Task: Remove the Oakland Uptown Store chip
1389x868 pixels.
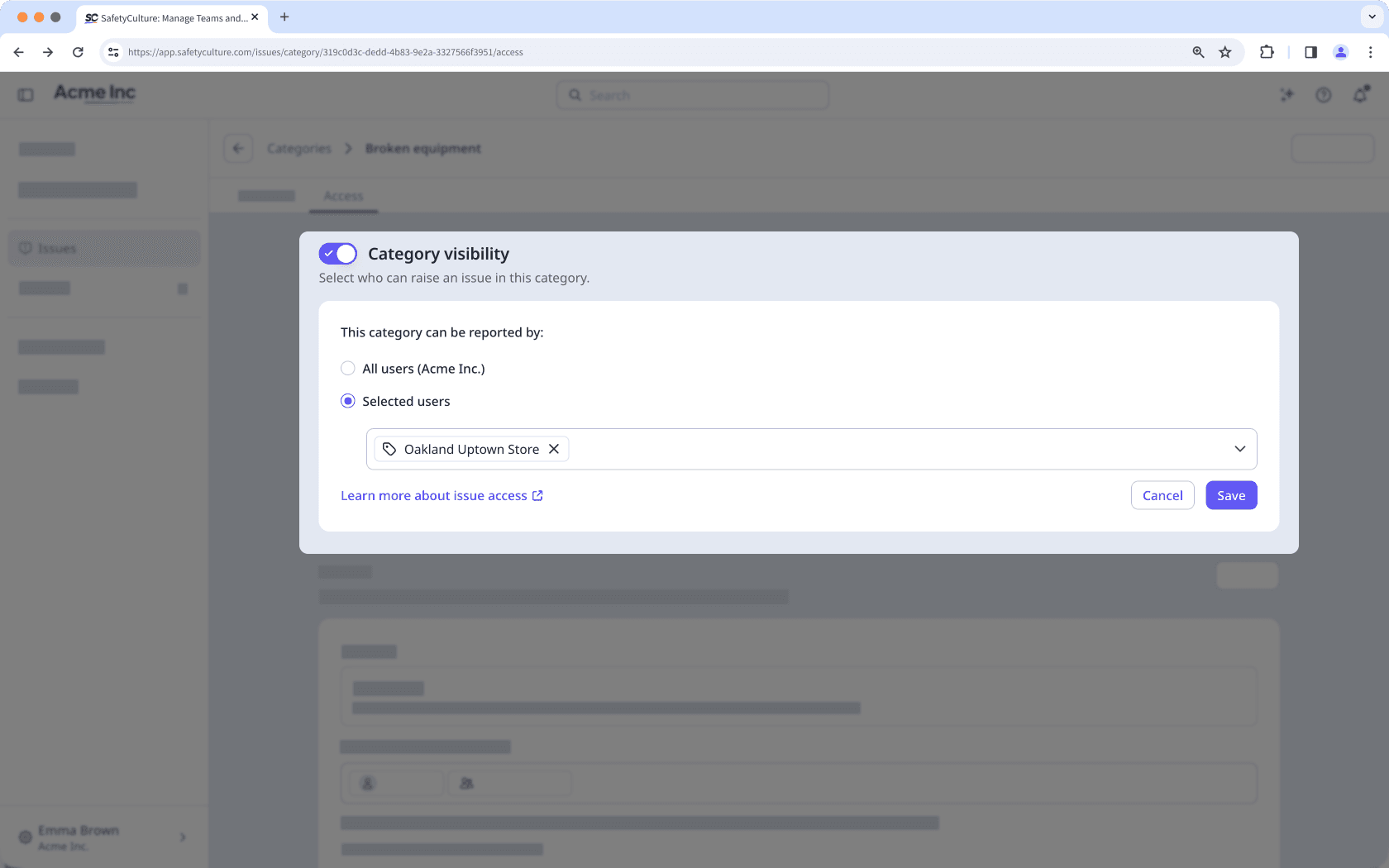Action: point(554,448)
